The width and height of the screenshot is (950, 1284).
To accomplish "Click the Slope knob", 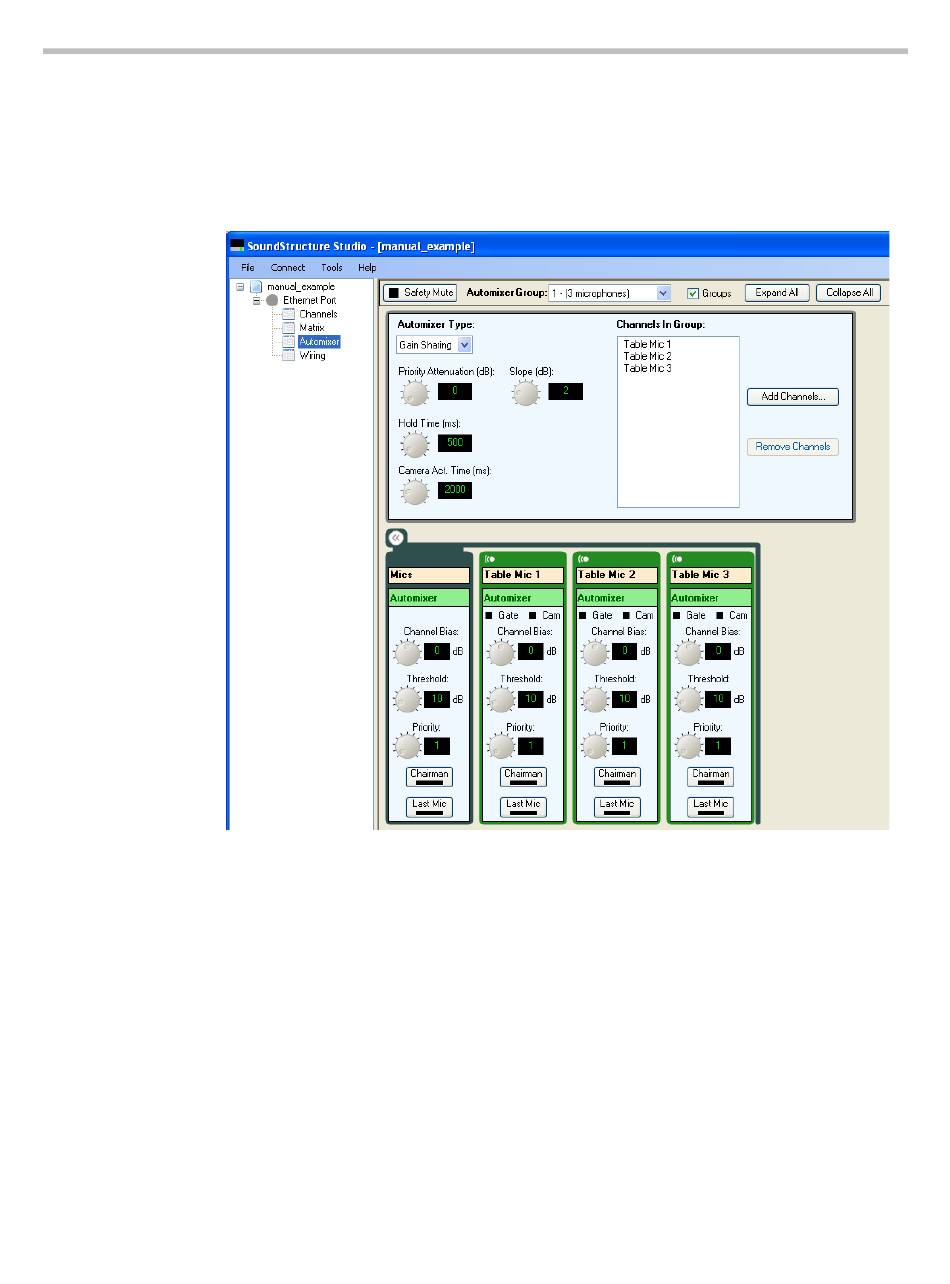I will coord(526,393).
